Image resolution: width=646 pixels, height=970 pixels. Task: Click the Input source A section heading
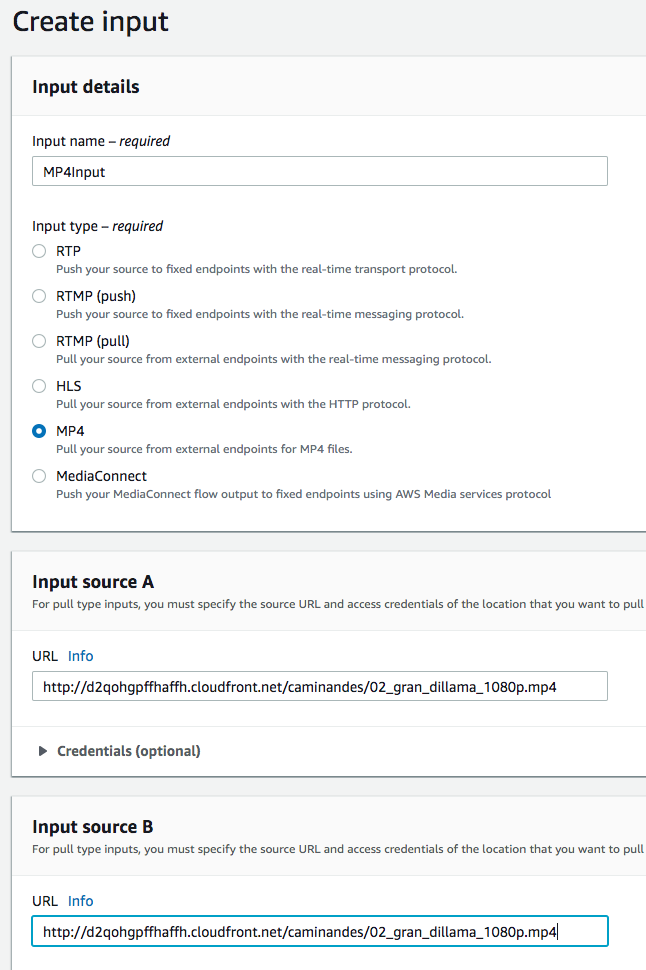pos(93,582)
